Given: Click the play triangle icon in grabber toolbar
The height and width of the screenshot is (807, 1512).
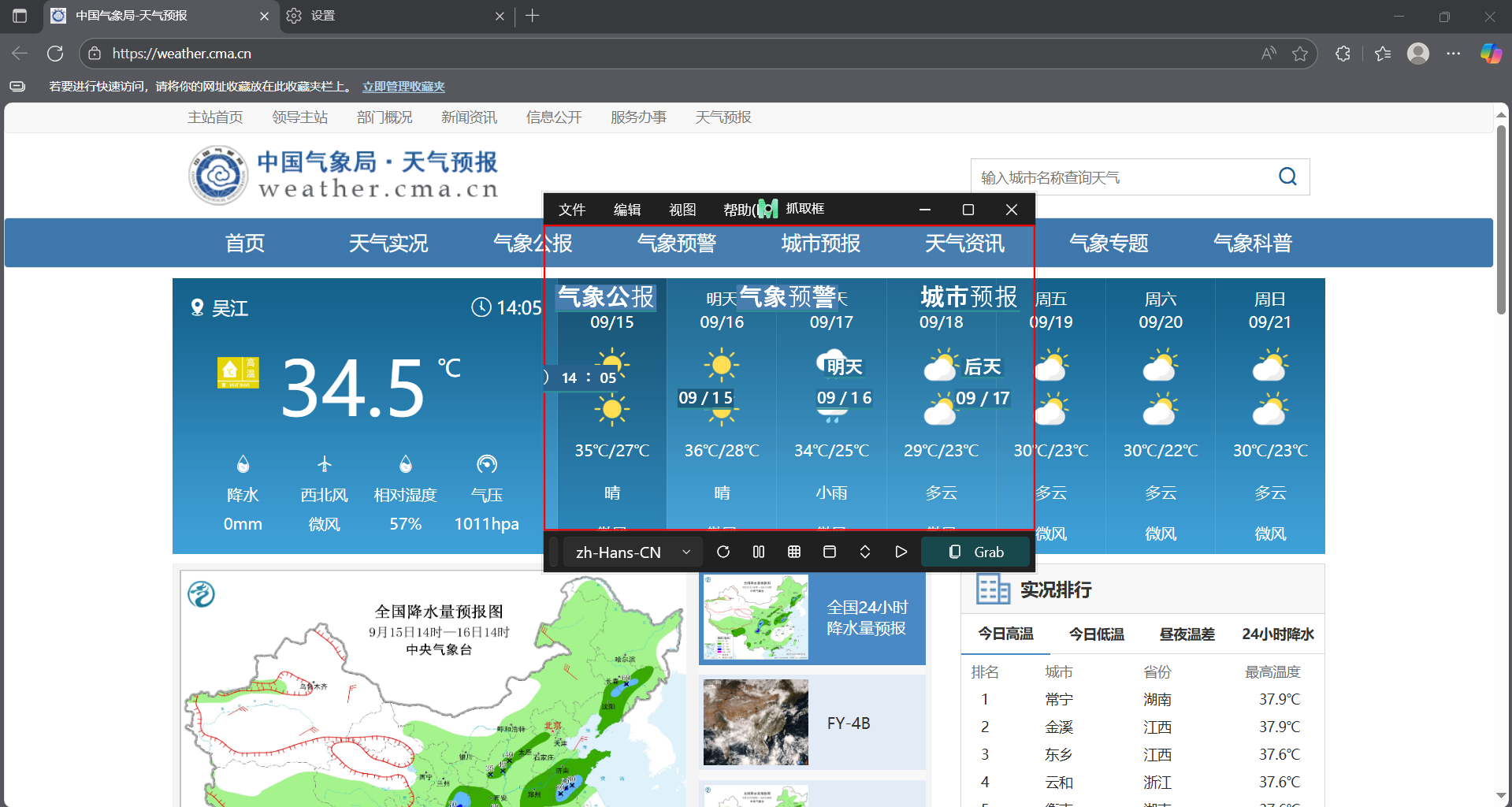Looking at the screenshot, I should tap(901, 552).
